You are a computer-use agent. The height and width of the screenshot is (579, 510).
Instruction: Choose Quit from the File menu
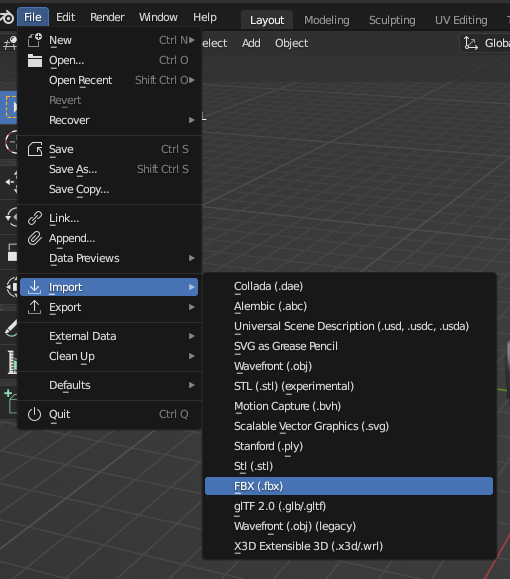(x=109, y=414)
